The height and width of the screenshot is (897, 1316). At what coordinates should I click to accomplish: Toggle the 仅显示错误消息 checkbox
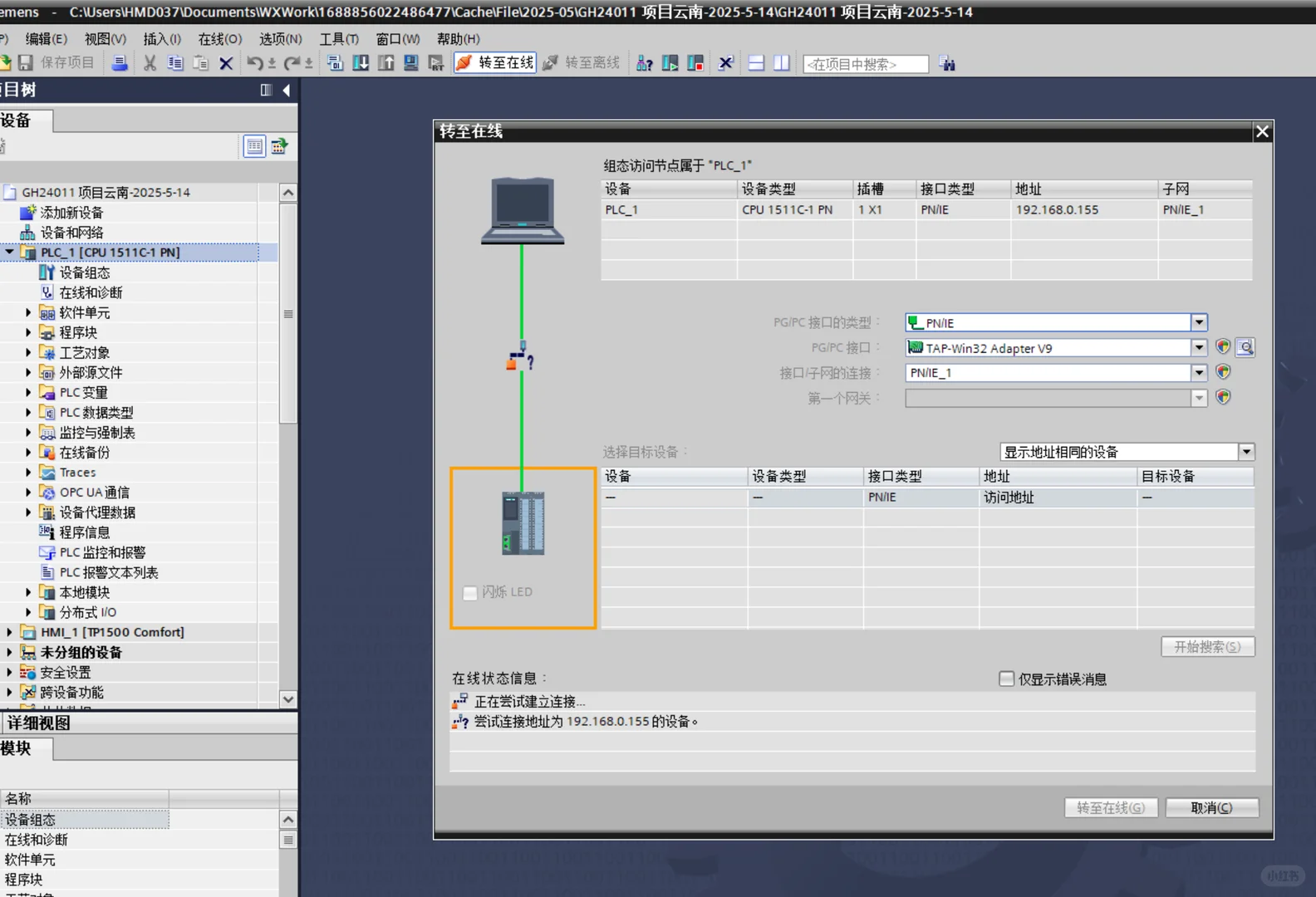tap(1006, 679)
